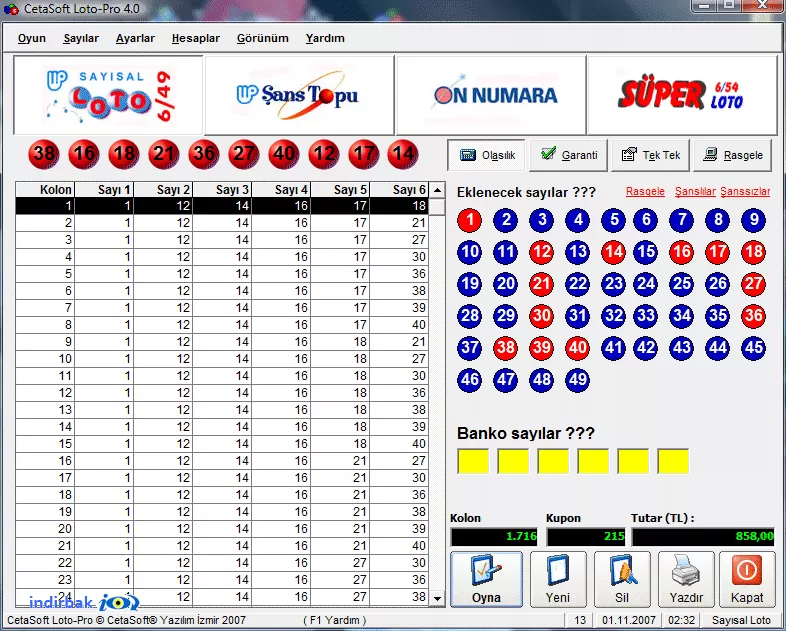Select blue number ball 49
The height and width of the screenshot is (631, 786).
point(577,379)
